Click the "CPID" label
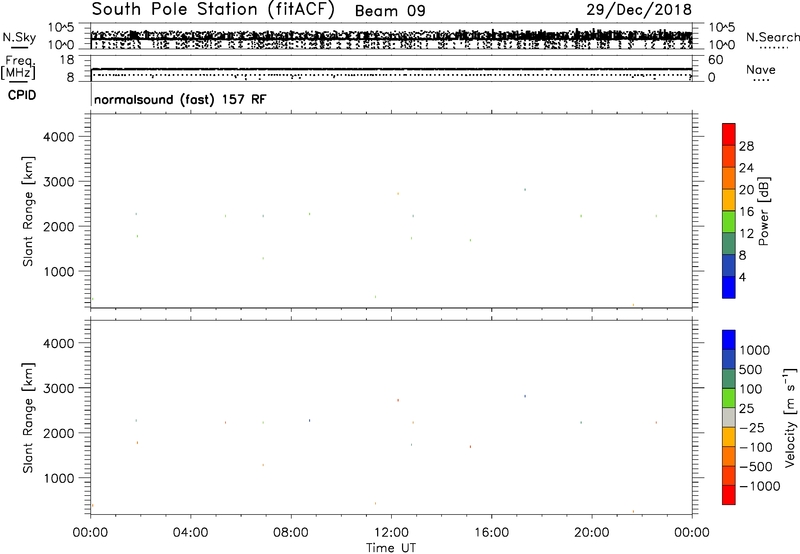The image size is (800, 554). point(22,95)
